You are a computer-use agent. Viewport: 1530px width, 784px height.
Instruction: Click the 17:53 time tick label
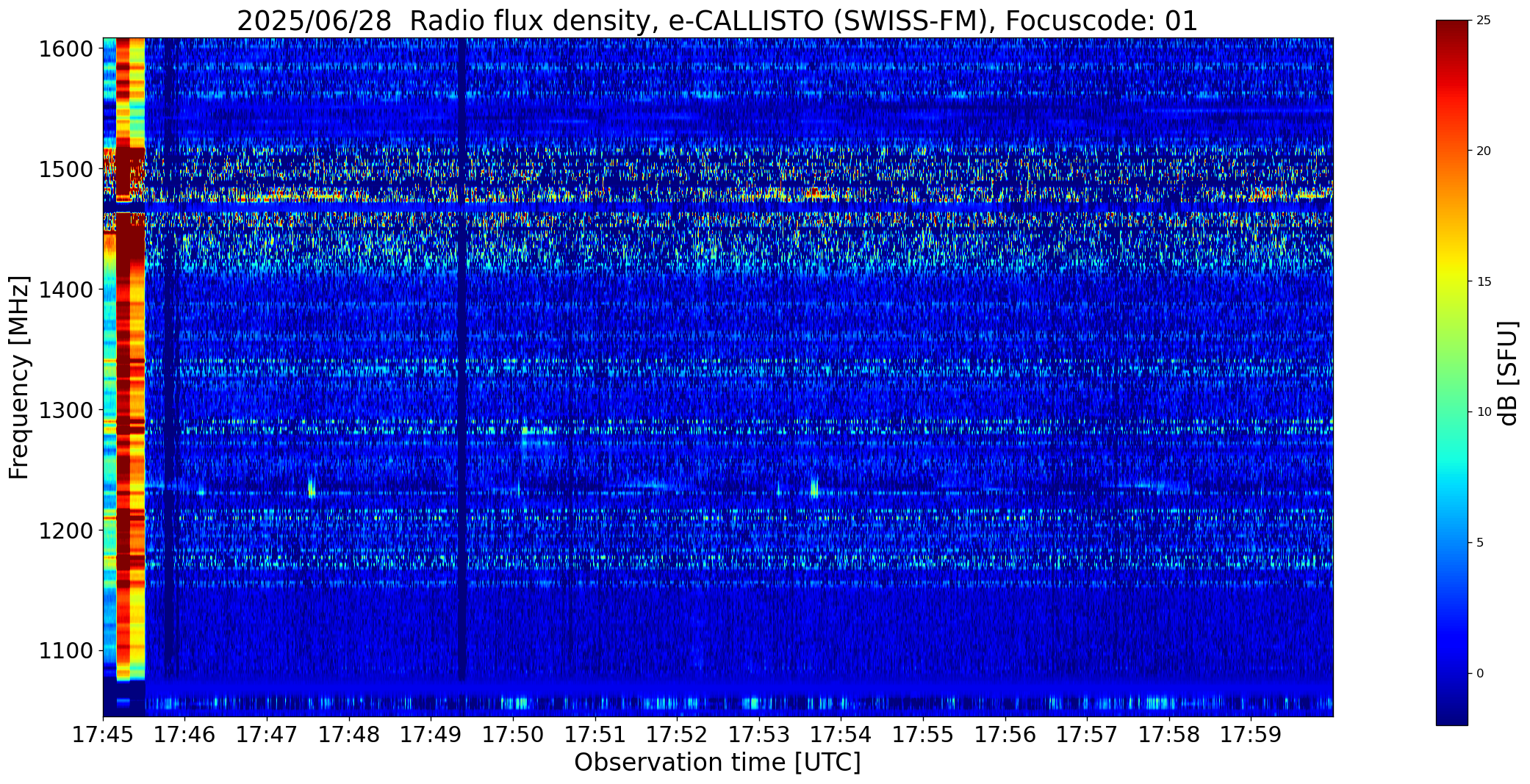[x=759, y=735]
